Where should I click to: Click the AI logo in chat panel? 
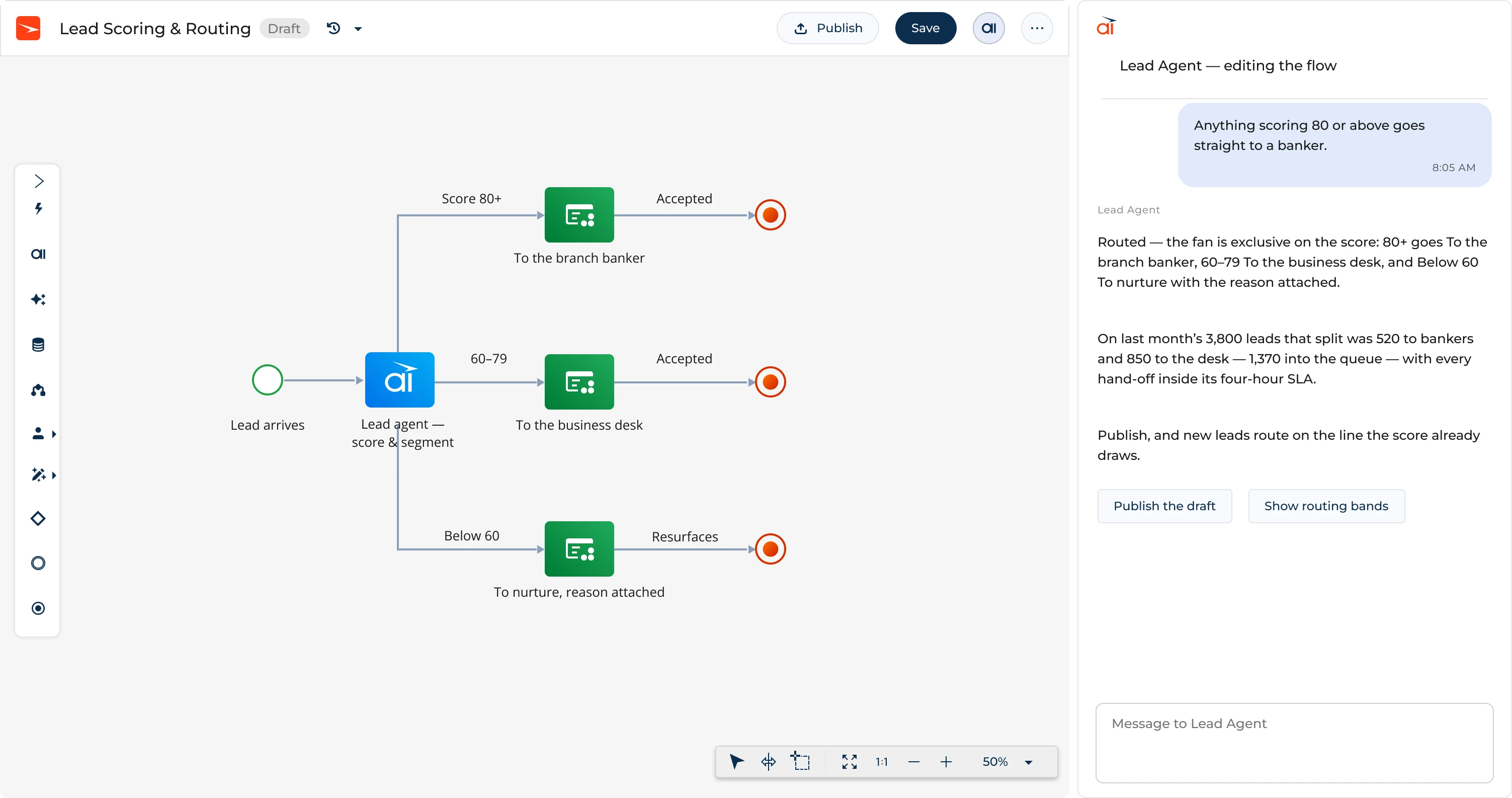click(1106, 27)
